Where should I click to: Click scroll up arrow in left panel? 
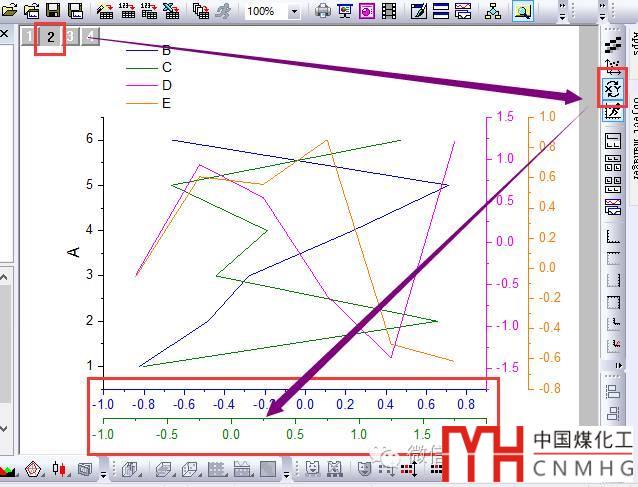(x=4, y=278)
